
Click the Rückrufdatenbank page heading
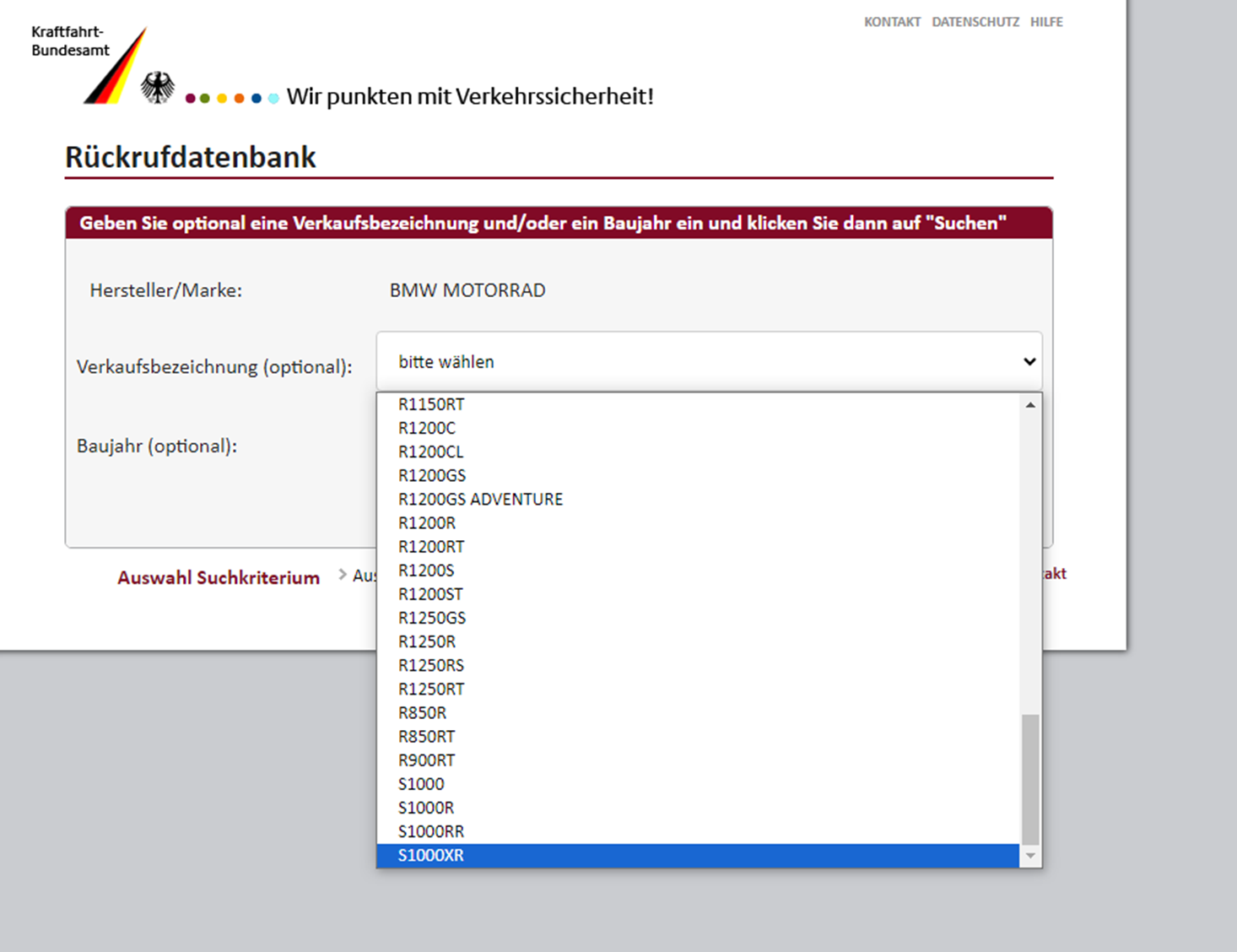pos(191,157)
